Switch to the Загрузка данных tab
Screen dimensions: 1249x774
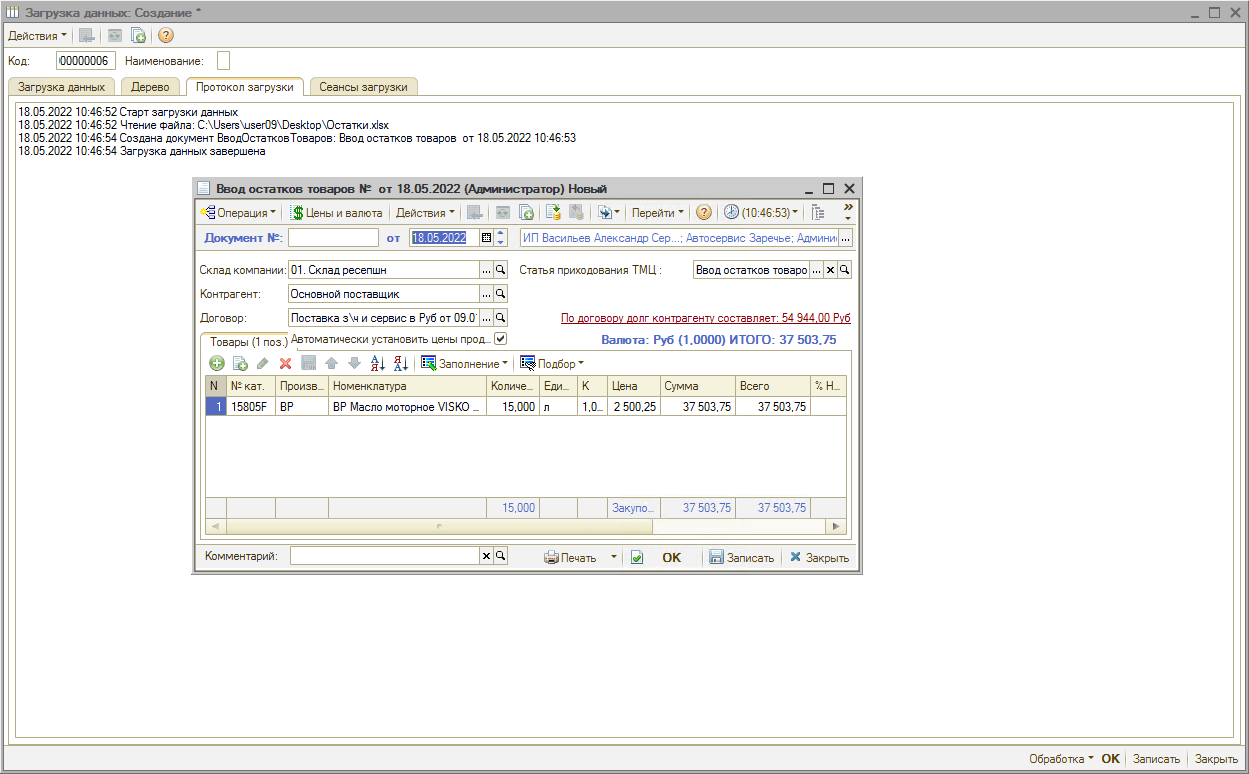[x=62, y=87]
